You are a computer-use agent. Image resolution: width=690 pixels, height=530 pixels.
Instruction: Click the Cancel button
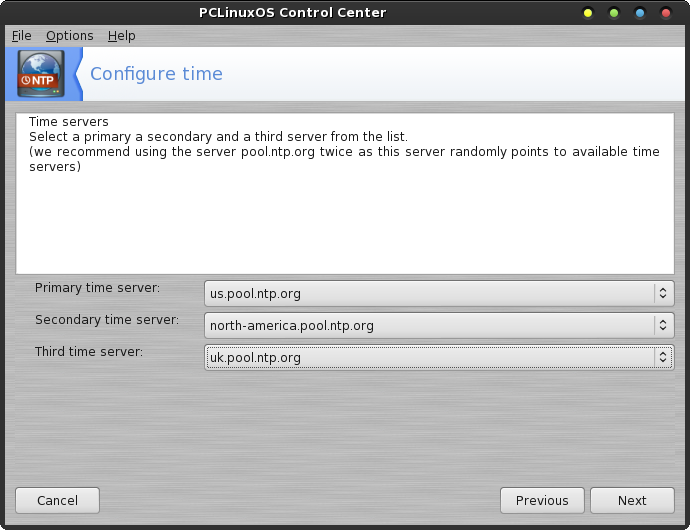click(58, 501)
